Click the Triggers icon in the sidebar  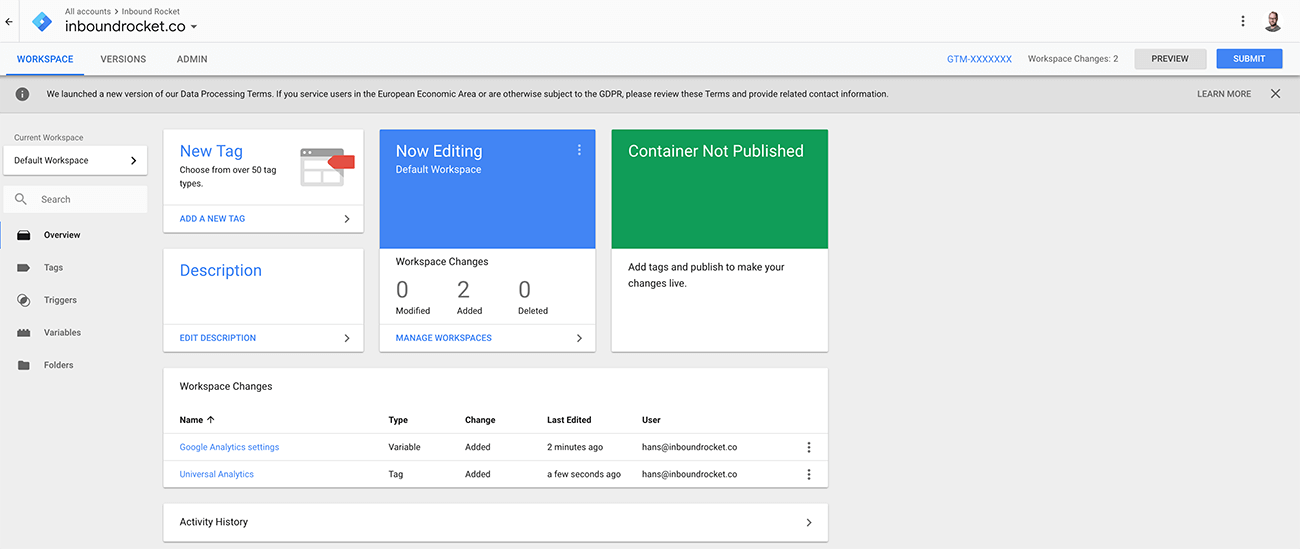click(x=23, y=300)
